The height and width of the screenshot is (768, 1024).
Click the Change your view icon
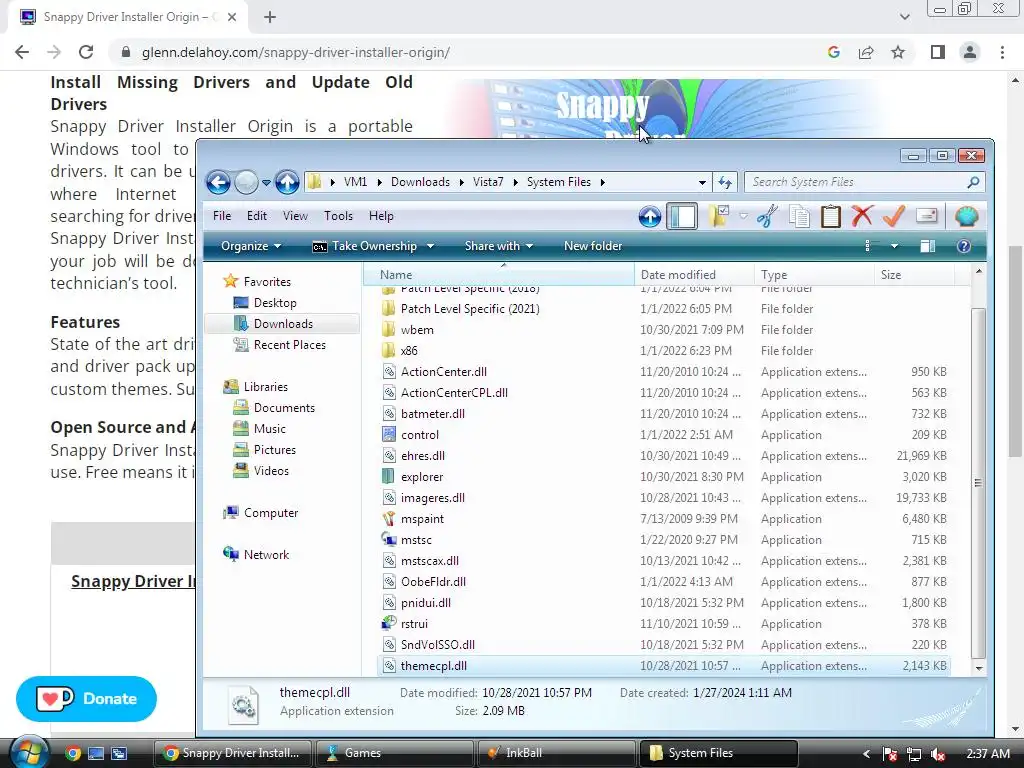pos(868,246)
